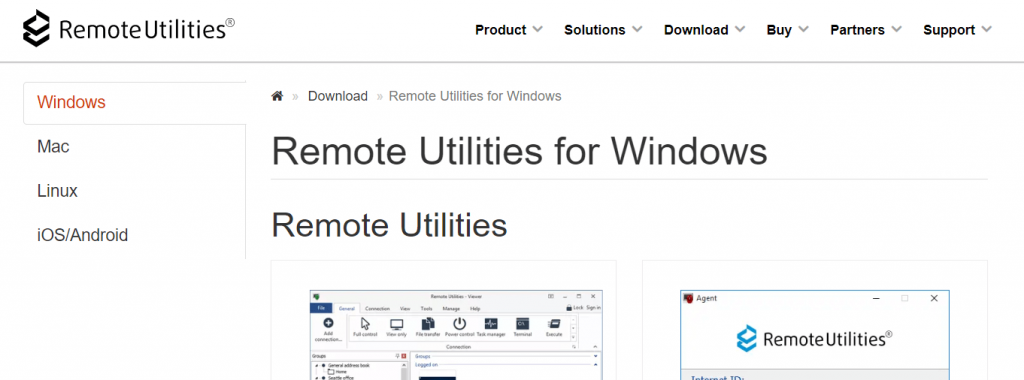1024x380 pixels.
Task: Click the Download breadcrumb link
Action: point(338,96)
